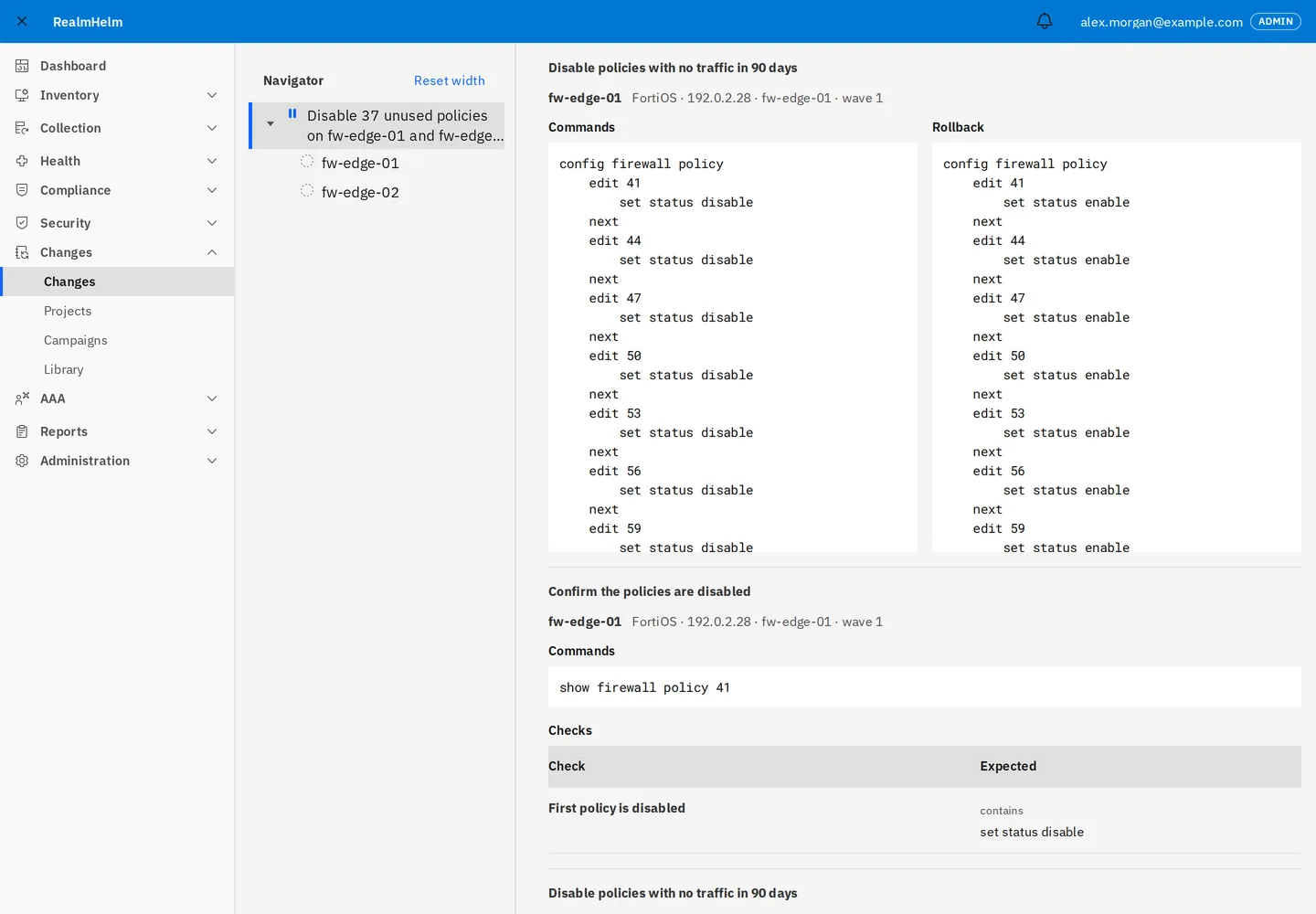Open alex.morgan@example.com account menu
This screenshot has height=914, width=1316.
click(1161, 22)
